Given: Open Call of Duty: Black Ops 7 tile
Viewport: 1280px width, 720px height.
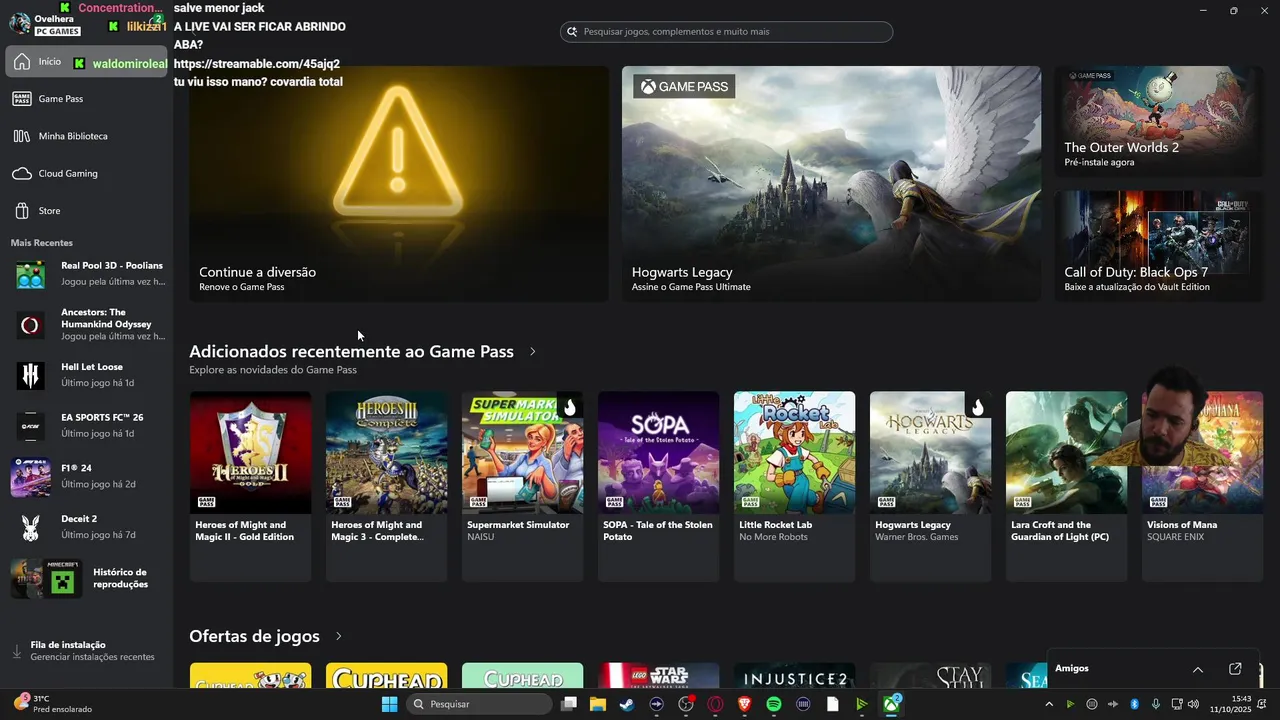Looking at the screenshot, I should tap(1159, 246).
